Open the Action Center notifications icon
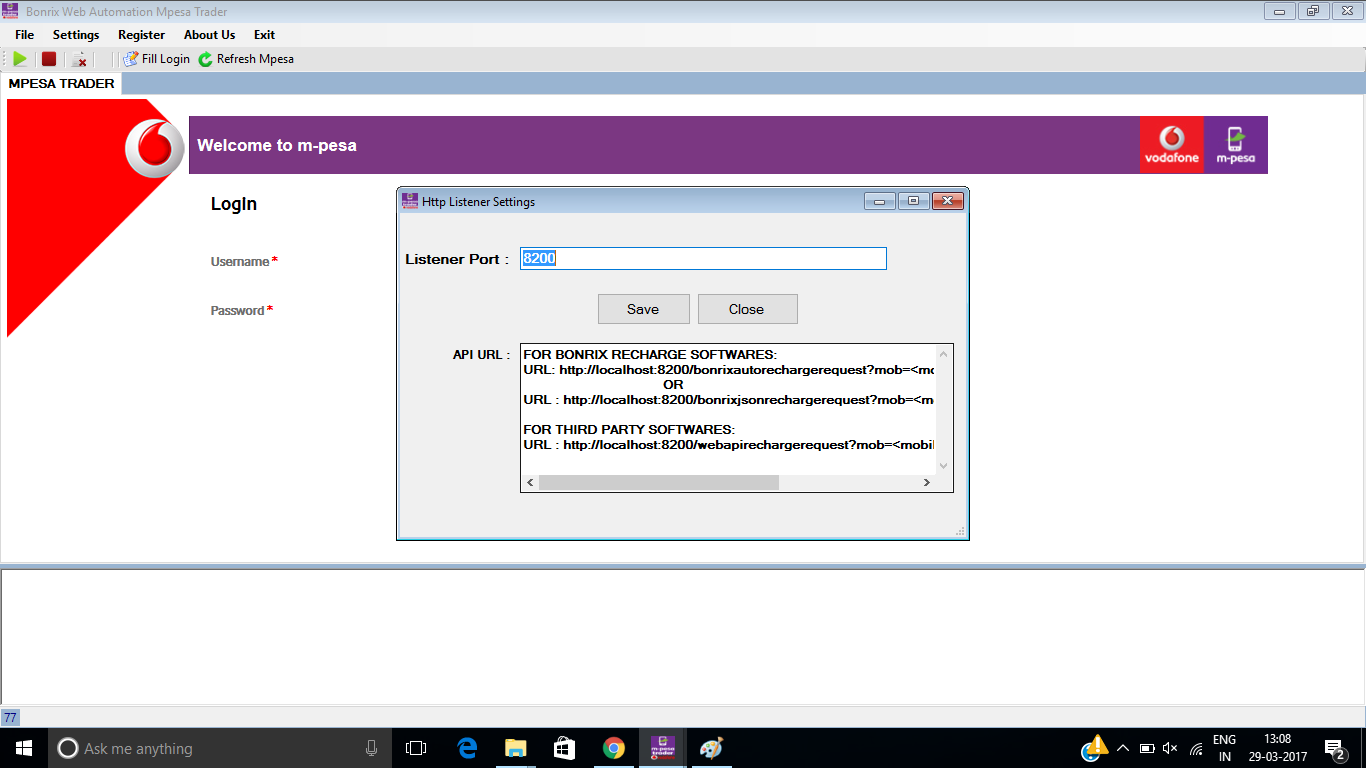The width and height of the screenshot is (1366, 768). (x=1335, y=748)
